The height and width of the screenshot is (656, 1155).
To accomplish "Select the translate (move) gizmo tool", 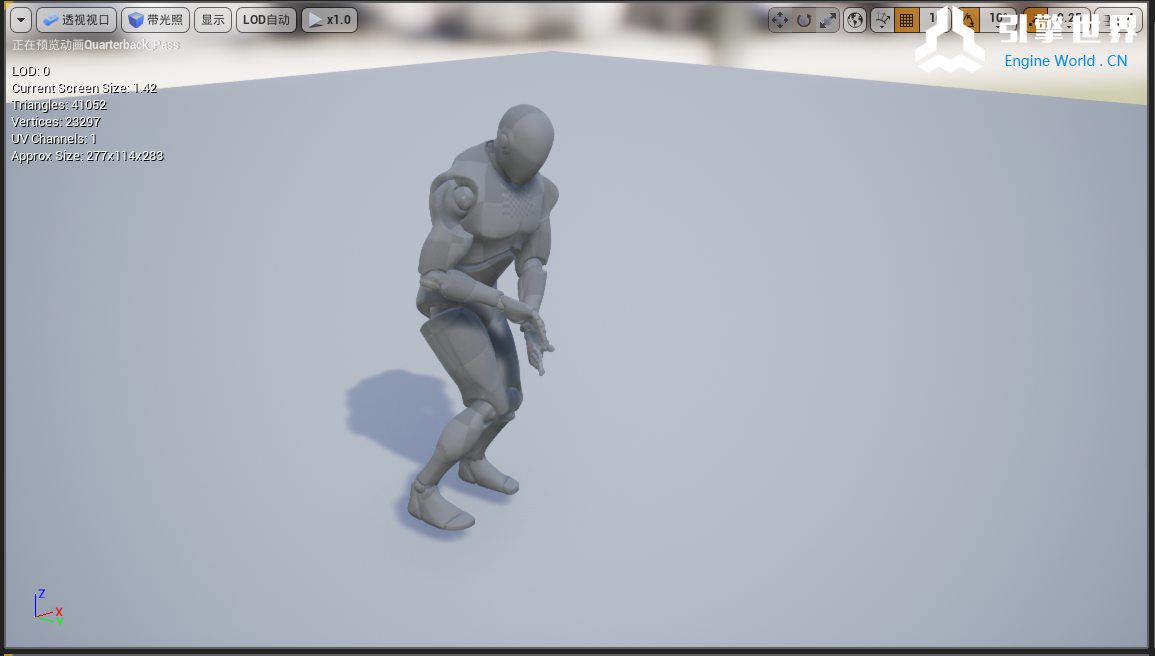I will click(x=780, y=20).
